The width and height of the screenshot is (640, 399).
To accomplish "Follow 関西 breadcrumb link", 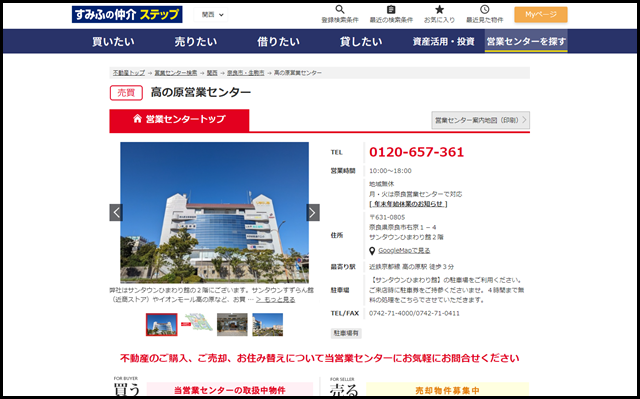I will [x=212, y=73].
